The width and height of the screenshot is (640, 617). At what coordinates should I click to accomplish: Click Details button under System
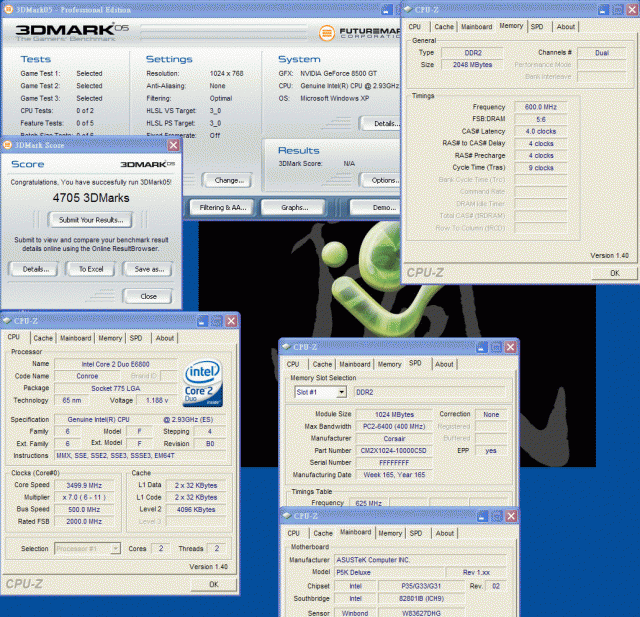(x=380, y=124)
